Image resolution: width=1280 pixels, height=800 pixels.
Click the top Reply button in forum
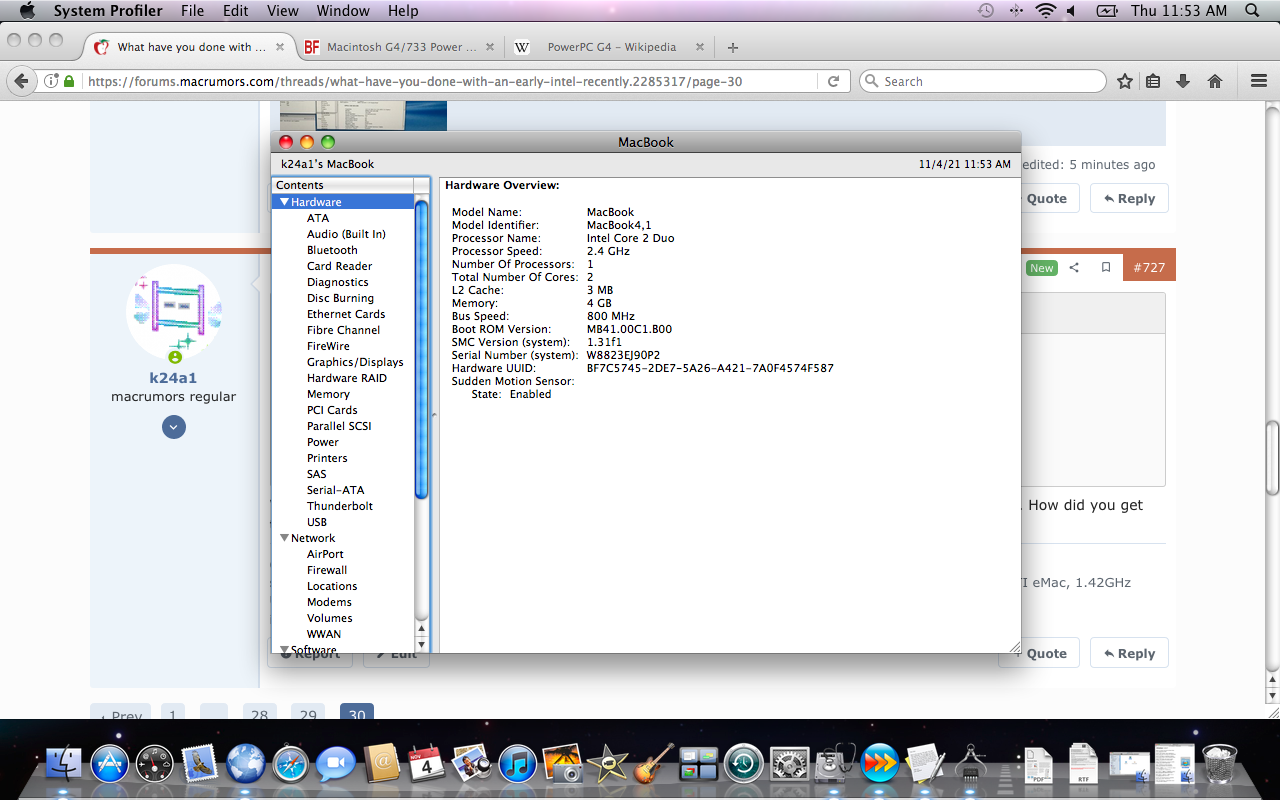tap(1129, 198)
